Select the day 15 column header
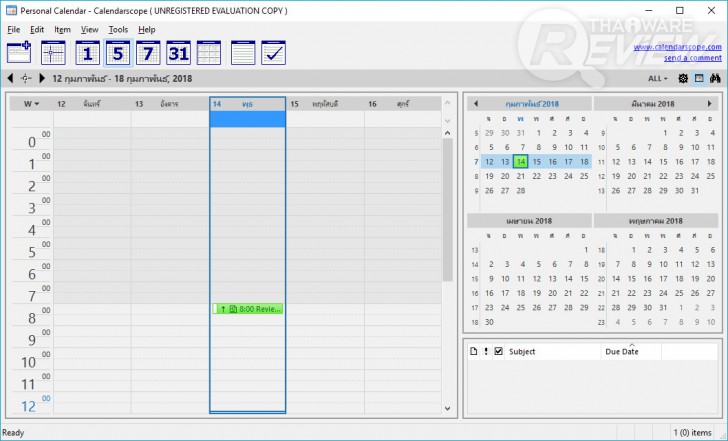This screenshot has height=441, width=728. coord(325,104)
